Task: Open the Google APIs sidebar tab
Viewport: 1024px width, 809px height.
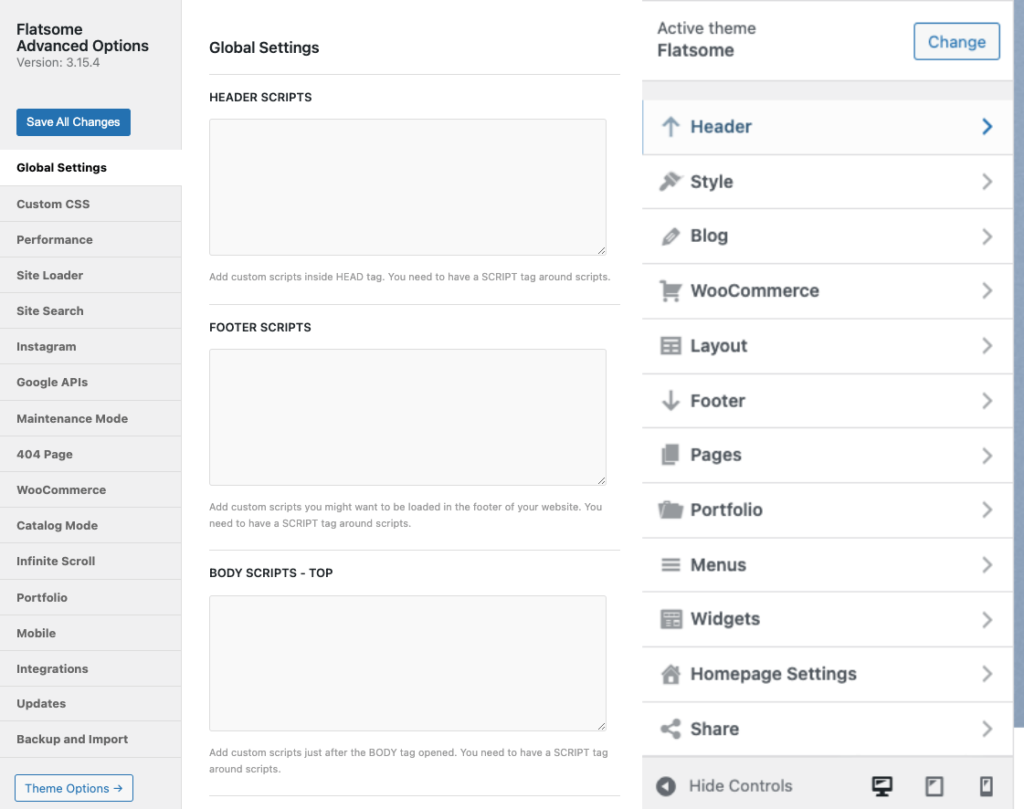Action: 91,382
